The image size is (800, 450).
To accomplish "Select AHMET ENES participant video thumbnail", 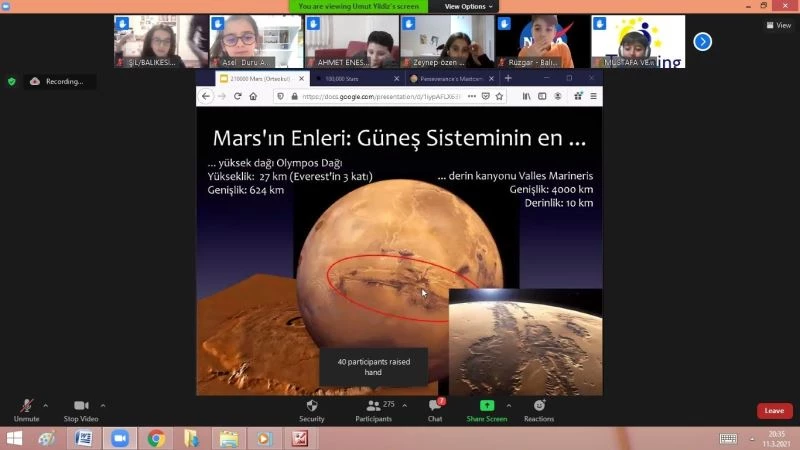I will tap(352, 41).
